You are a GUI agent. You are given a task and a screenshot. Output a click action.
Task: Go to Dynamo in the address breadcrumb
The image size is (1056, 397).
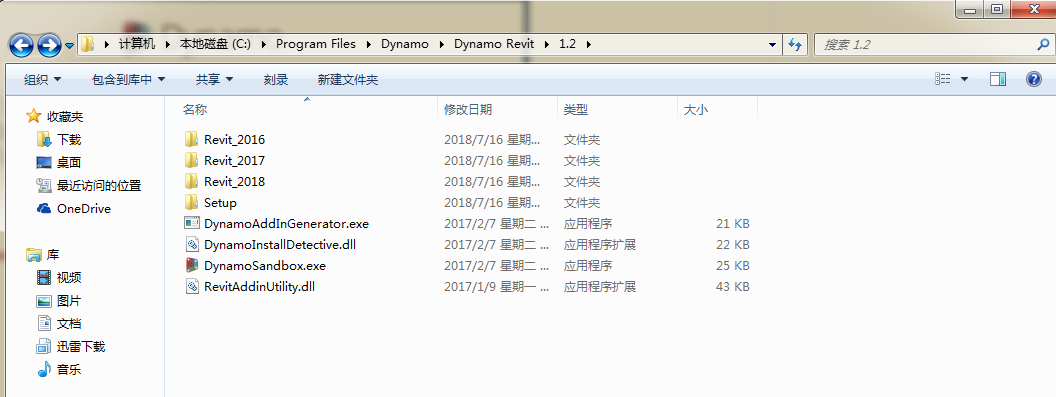pos(405,44)
